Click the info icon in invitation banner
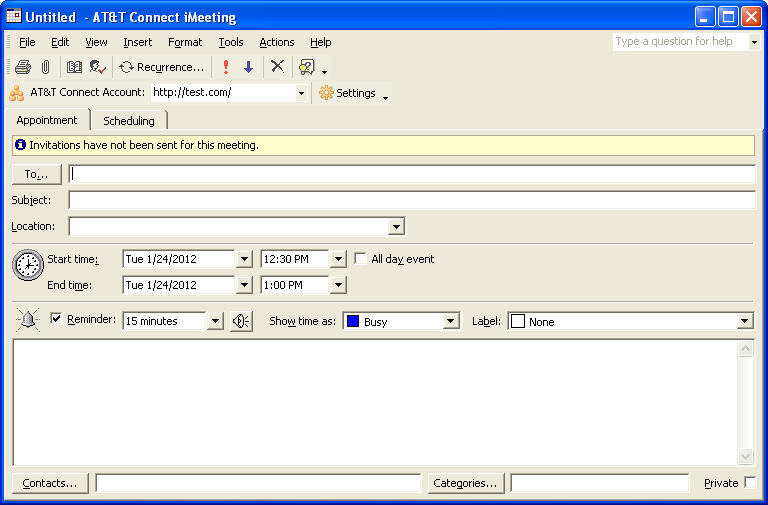Image resolution: width=768 pixels, height=505 pixels. click(x=21, y=144)
